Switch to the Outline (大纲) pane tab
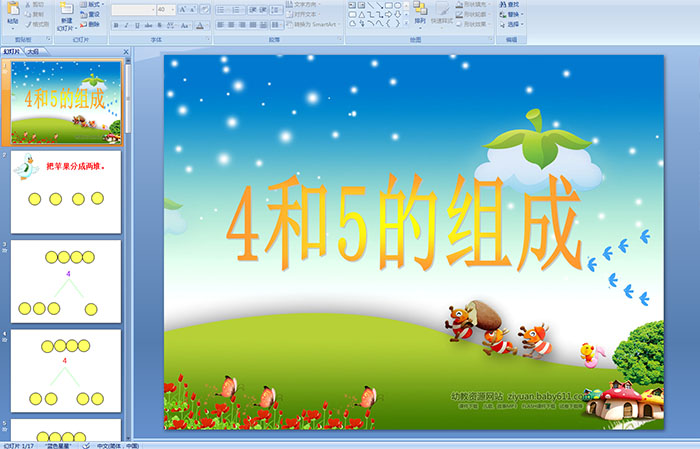The image size is (700, 449). click(x=33, y=52)
